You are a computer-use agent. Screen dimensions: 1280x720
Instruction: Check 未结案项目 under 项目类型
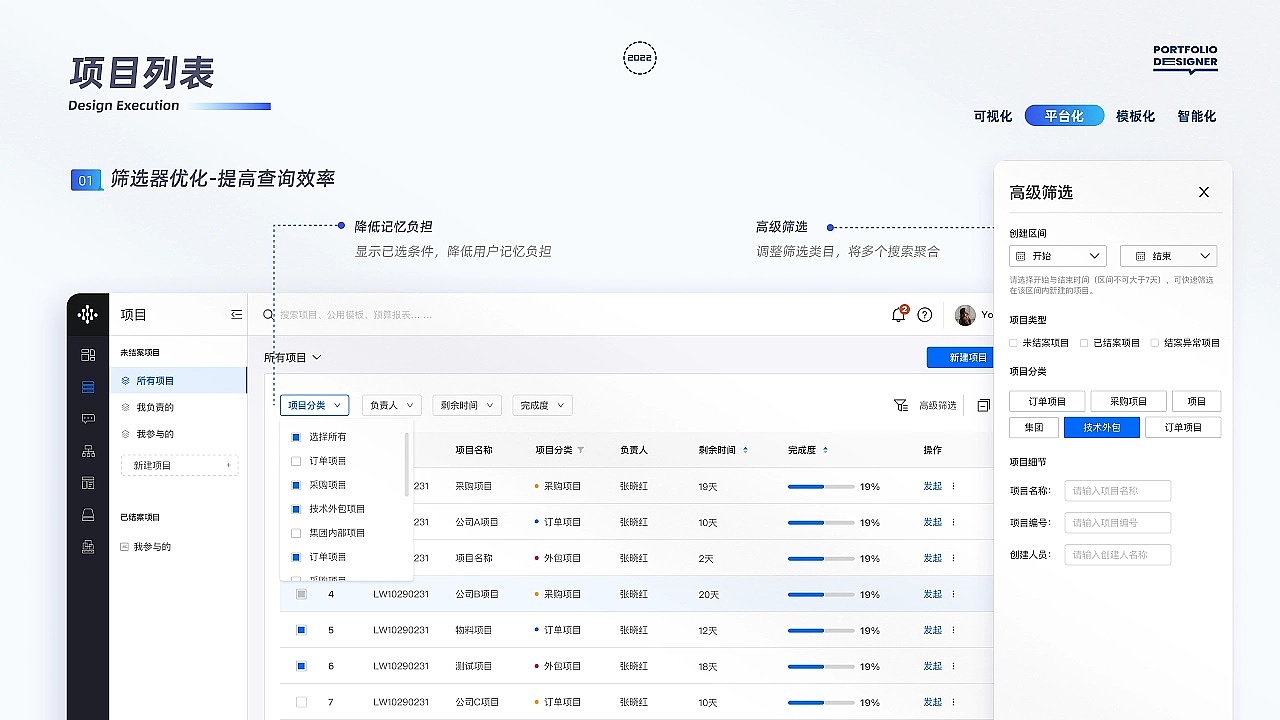click(x=1013, y=343)
